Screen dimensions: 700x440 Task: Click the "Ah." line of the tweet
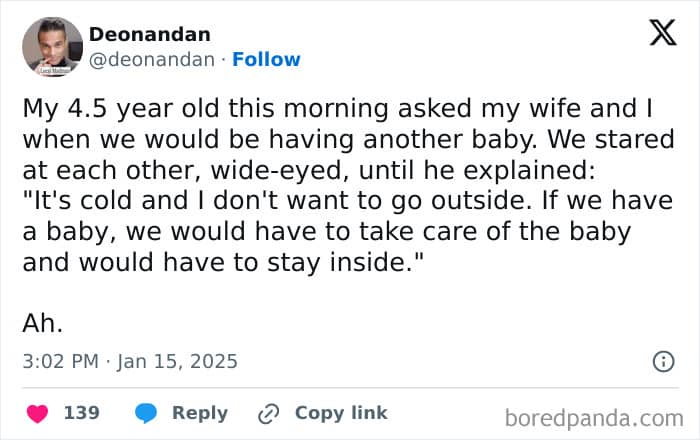tap(43, 322)
